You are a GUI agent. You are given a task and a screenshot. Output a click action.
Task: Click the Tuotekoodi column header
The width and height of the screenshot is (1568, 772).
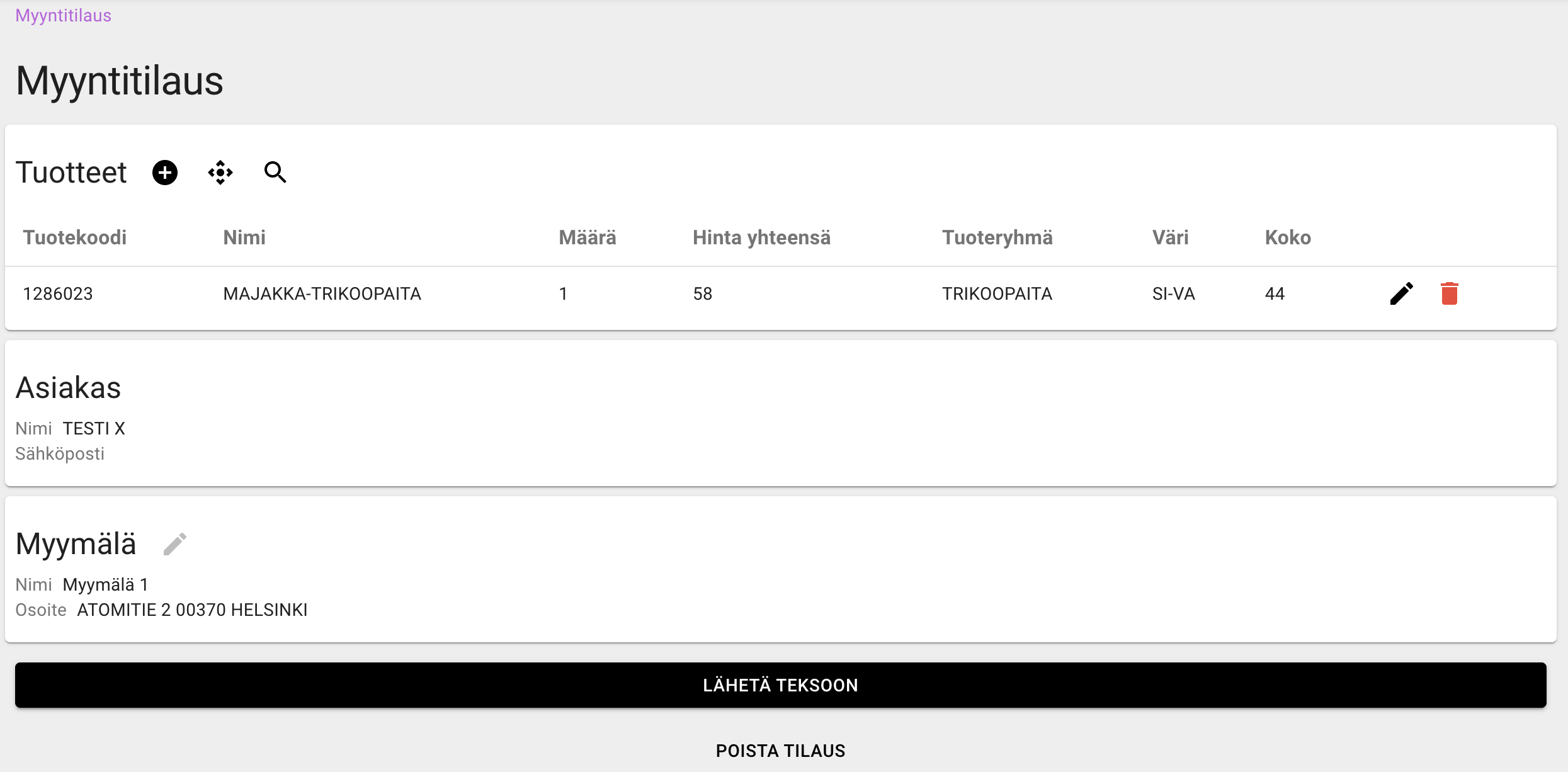tap(75, 237)
